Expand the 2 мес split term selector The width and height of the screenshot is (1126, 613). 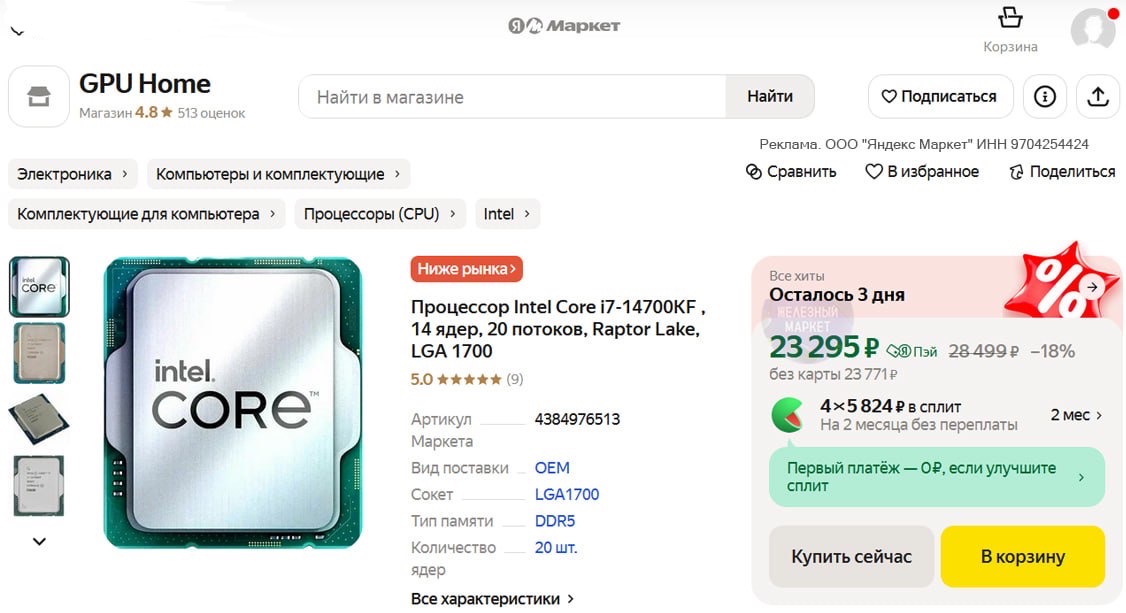point(1076,415)
